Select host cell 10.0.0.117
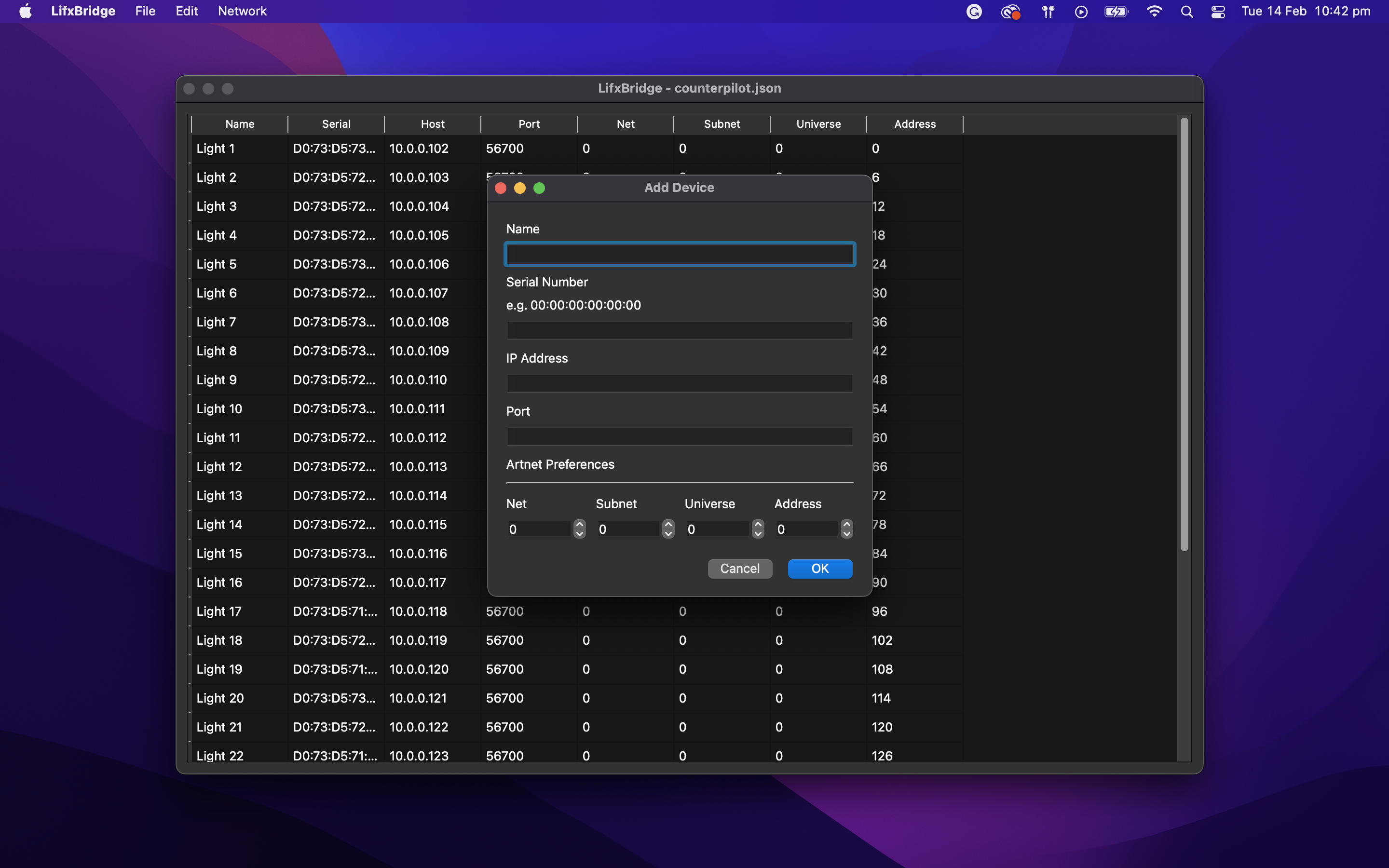The width and height of the screenshot is (1389, 868). coord(432,583)
